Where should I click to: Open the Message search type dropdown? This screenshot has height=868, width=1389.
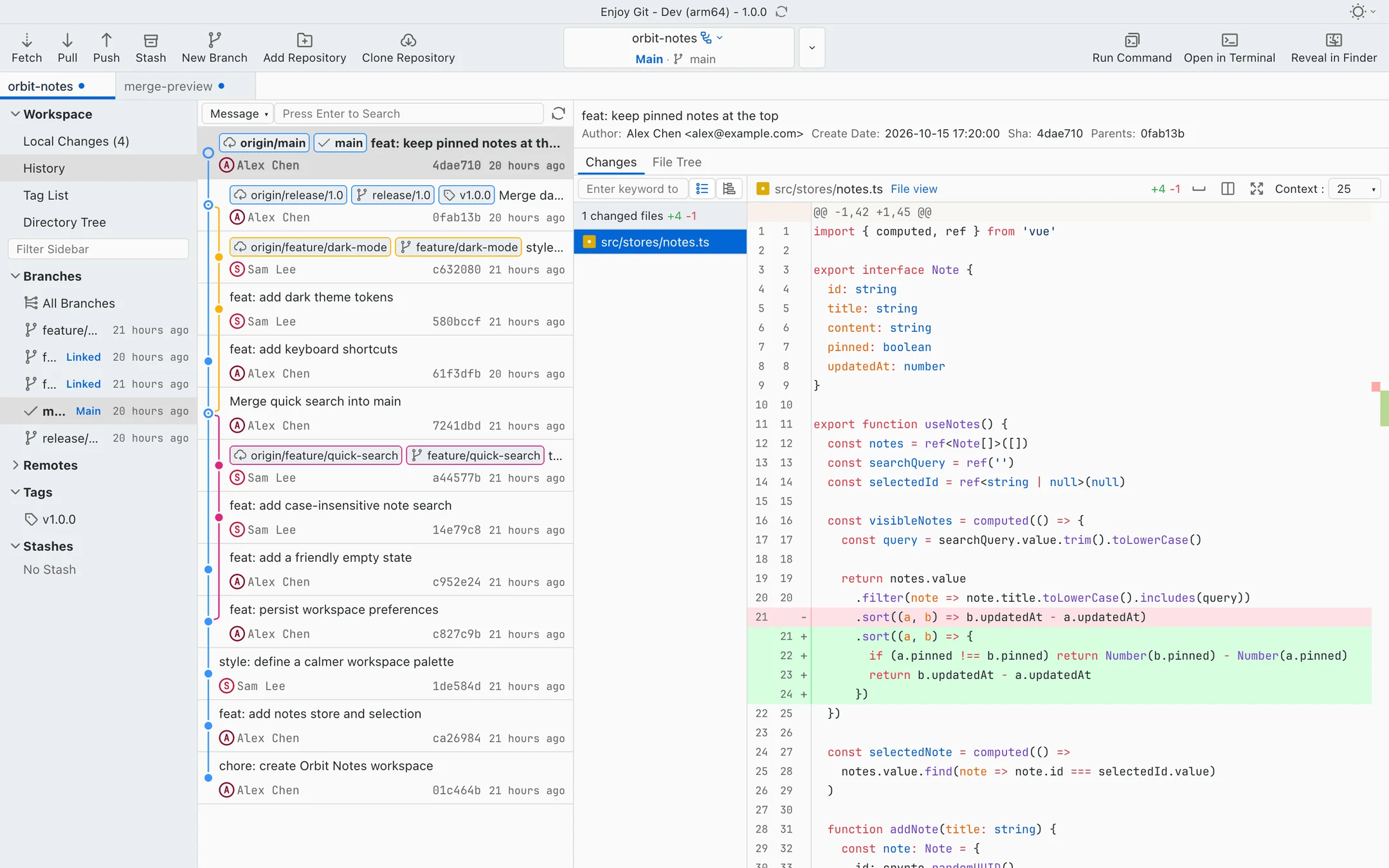coord(238,114)
